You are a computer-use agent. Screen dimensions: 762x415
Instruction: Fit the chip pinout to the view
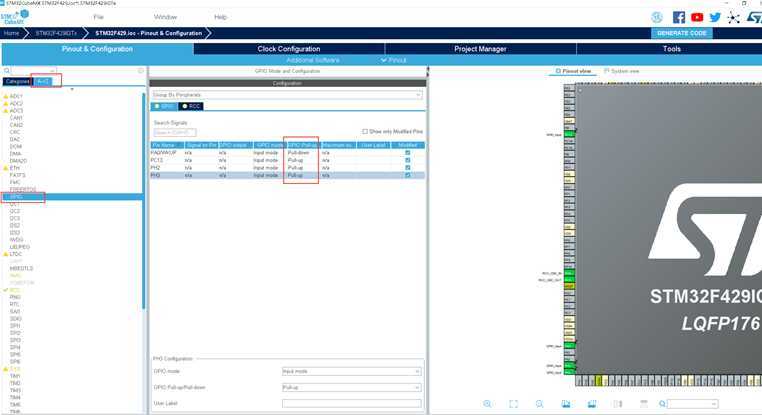(514, 404)
